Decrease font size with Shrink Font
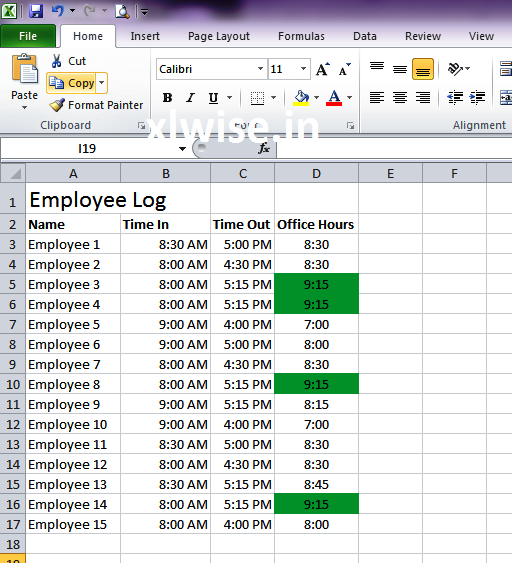Viewport: 512px width, 563px height. coord(344,69)
